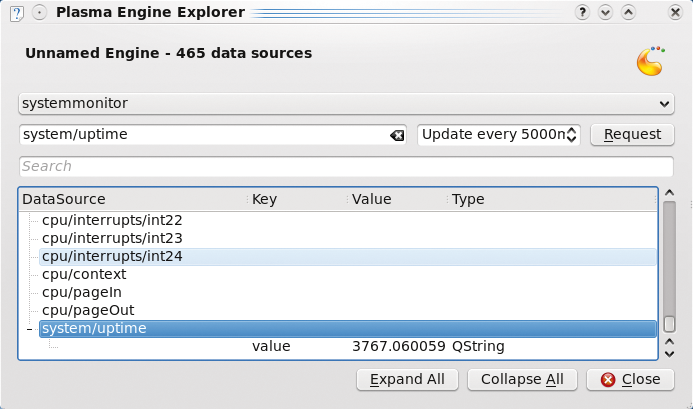This screenshot has width=693, height=409.
Task: Click the Plasma logo icon
Action: click(x=651, y=61)
